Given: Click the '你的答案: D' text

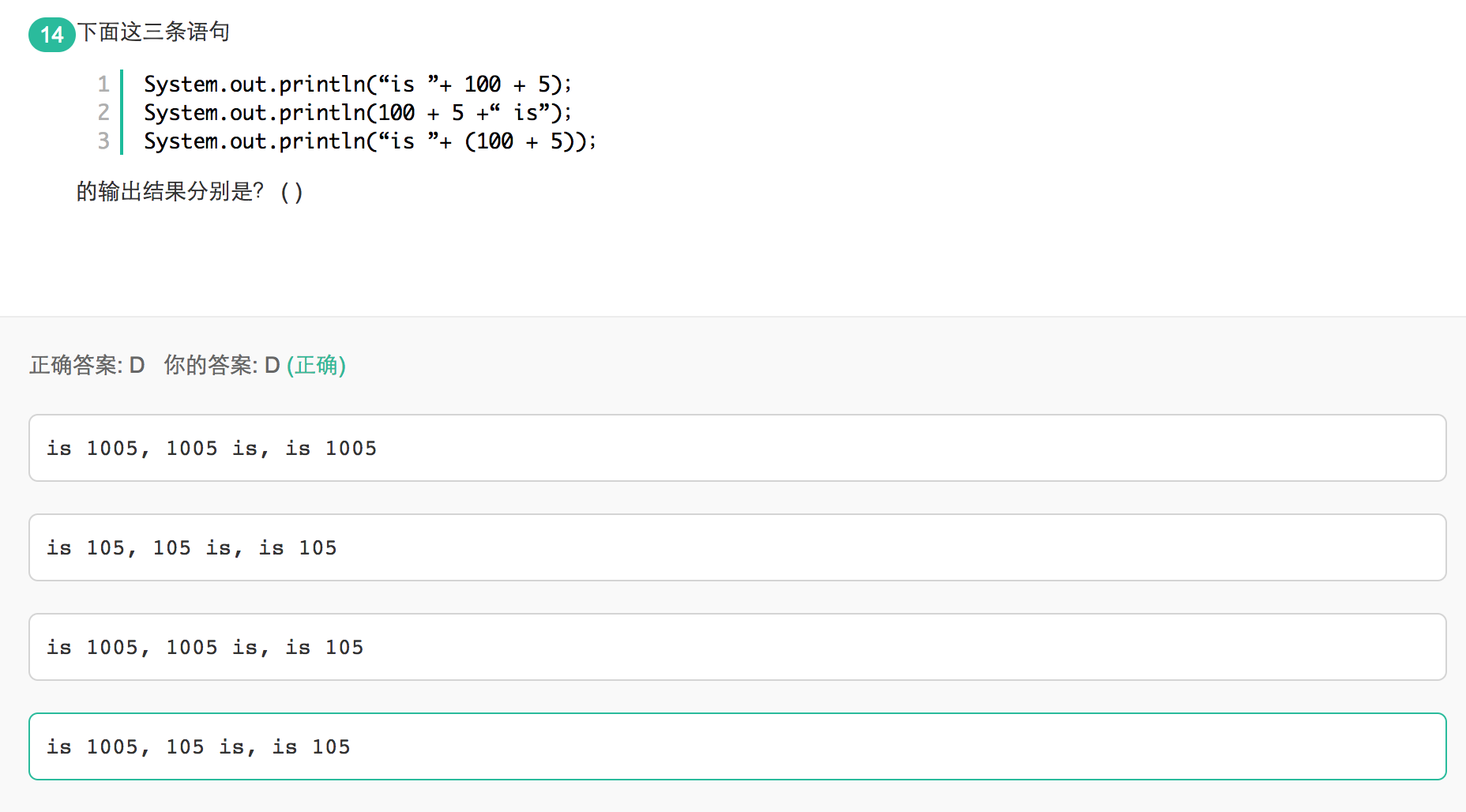Looking at the screenshot, I should coord(221,365).
